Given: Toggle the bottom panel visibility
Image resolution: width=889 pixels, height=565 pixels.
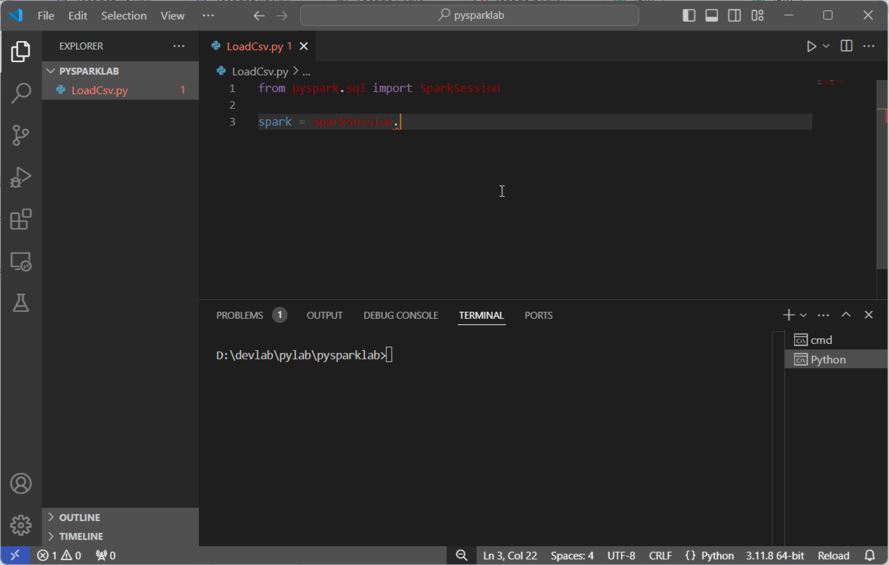Looking at the screenshot, I should click(712, 15).
